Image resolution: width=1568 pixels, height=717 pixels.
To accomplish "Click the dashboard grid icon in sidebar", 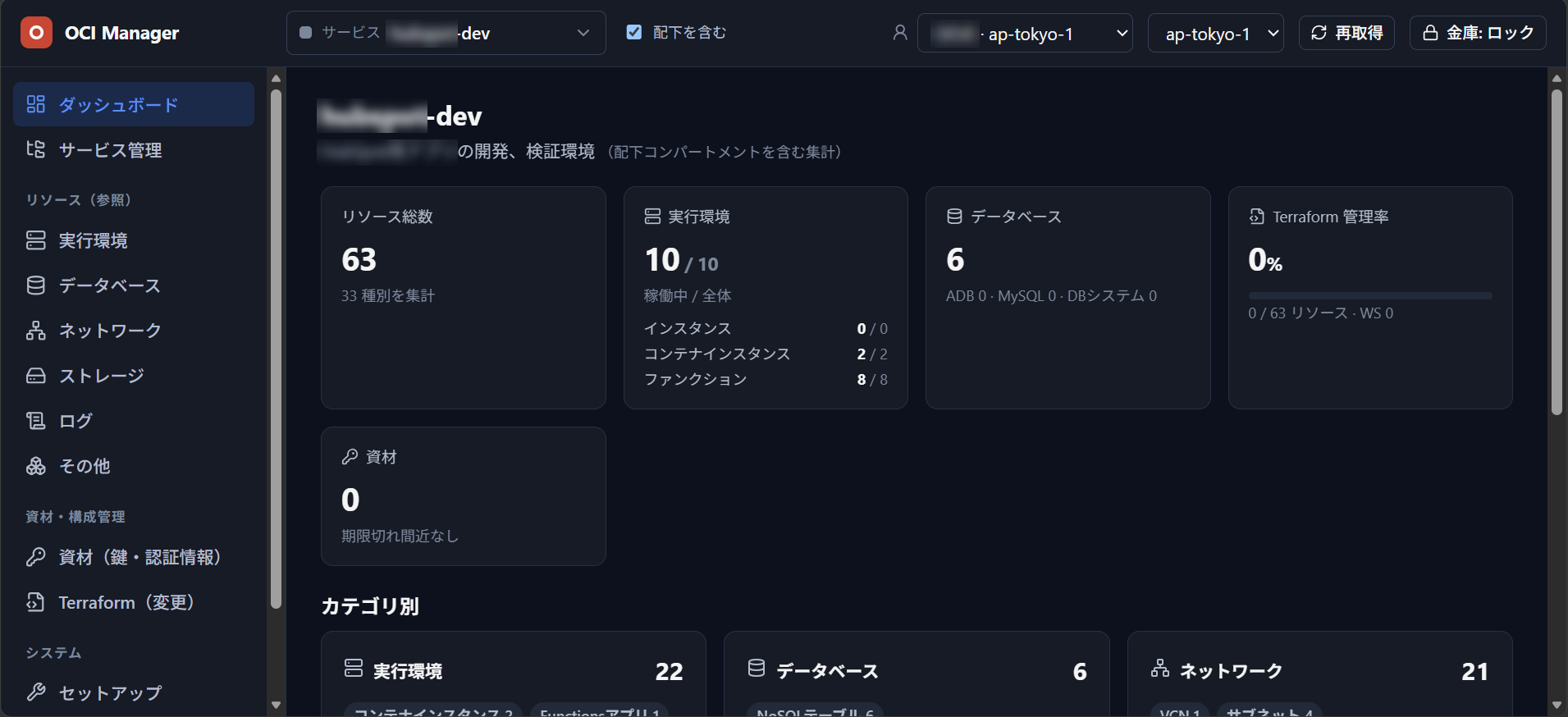I will click(35, 104).
